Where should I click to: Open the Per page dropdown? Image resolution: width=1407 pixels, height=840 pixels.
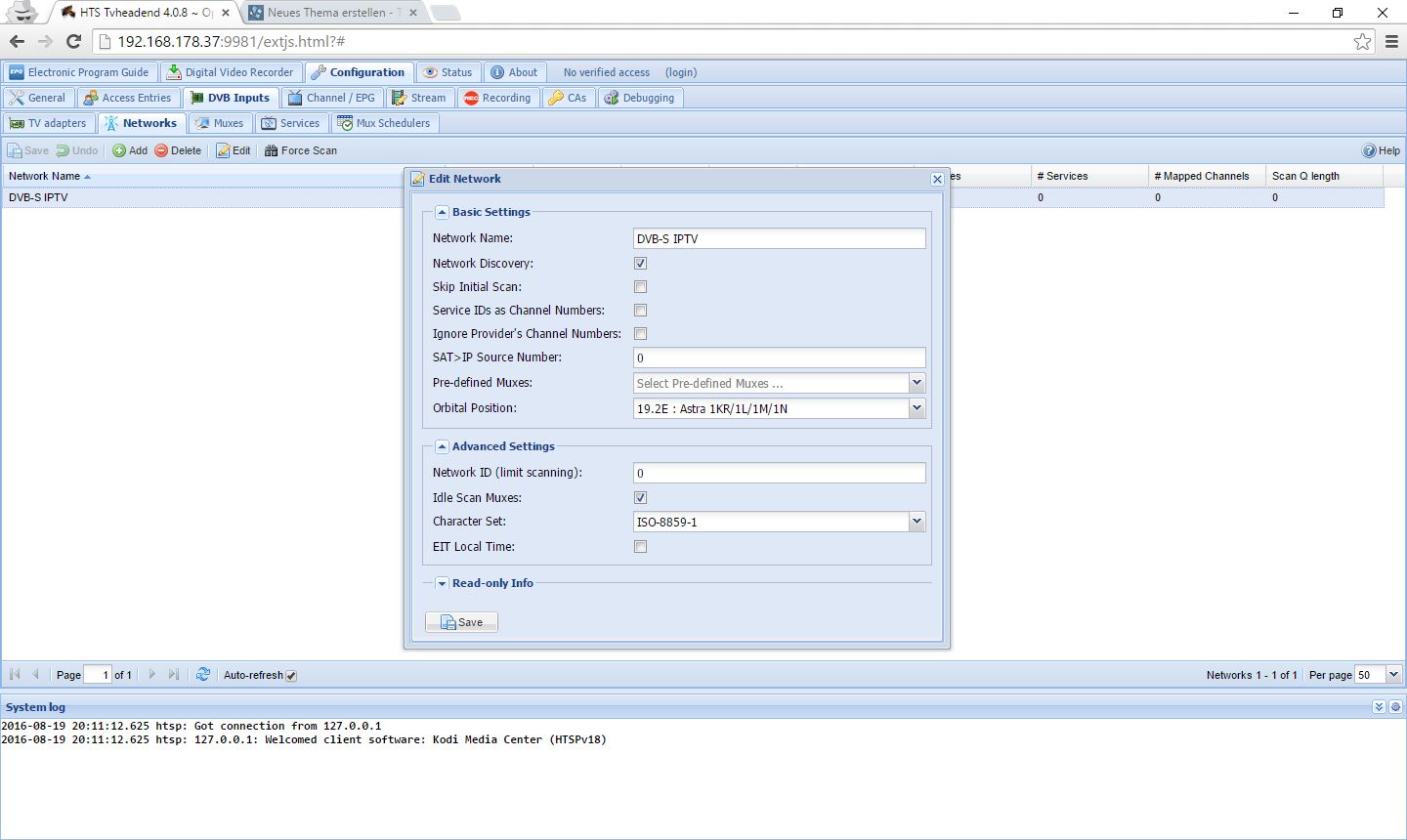point(1394,674)
